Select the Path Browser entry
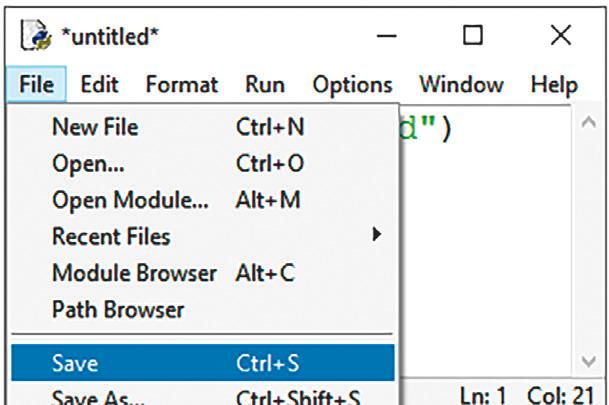Image resolution: width=609 pixels, height=405 pixels. coord(118,310)
